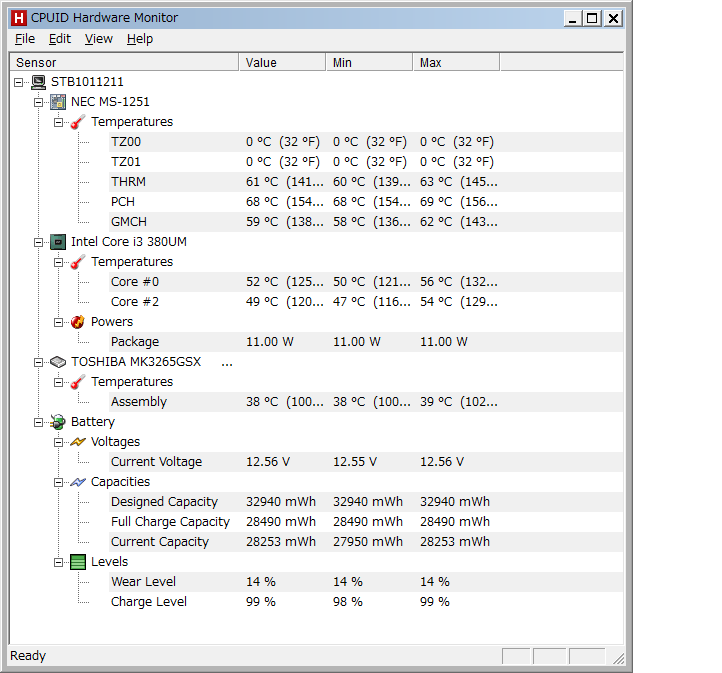This screenshot has height=673, width=722.
Task: Collapse the STB1011211 root node
Action: (18, 82)
